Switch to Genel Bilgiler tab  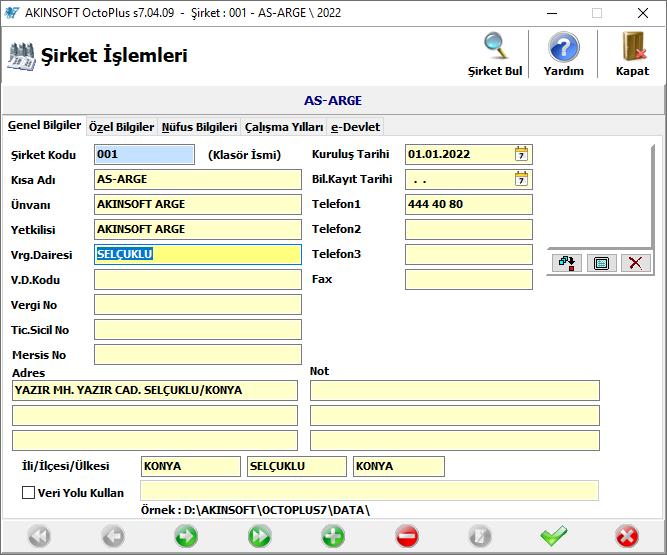point(44,125)
